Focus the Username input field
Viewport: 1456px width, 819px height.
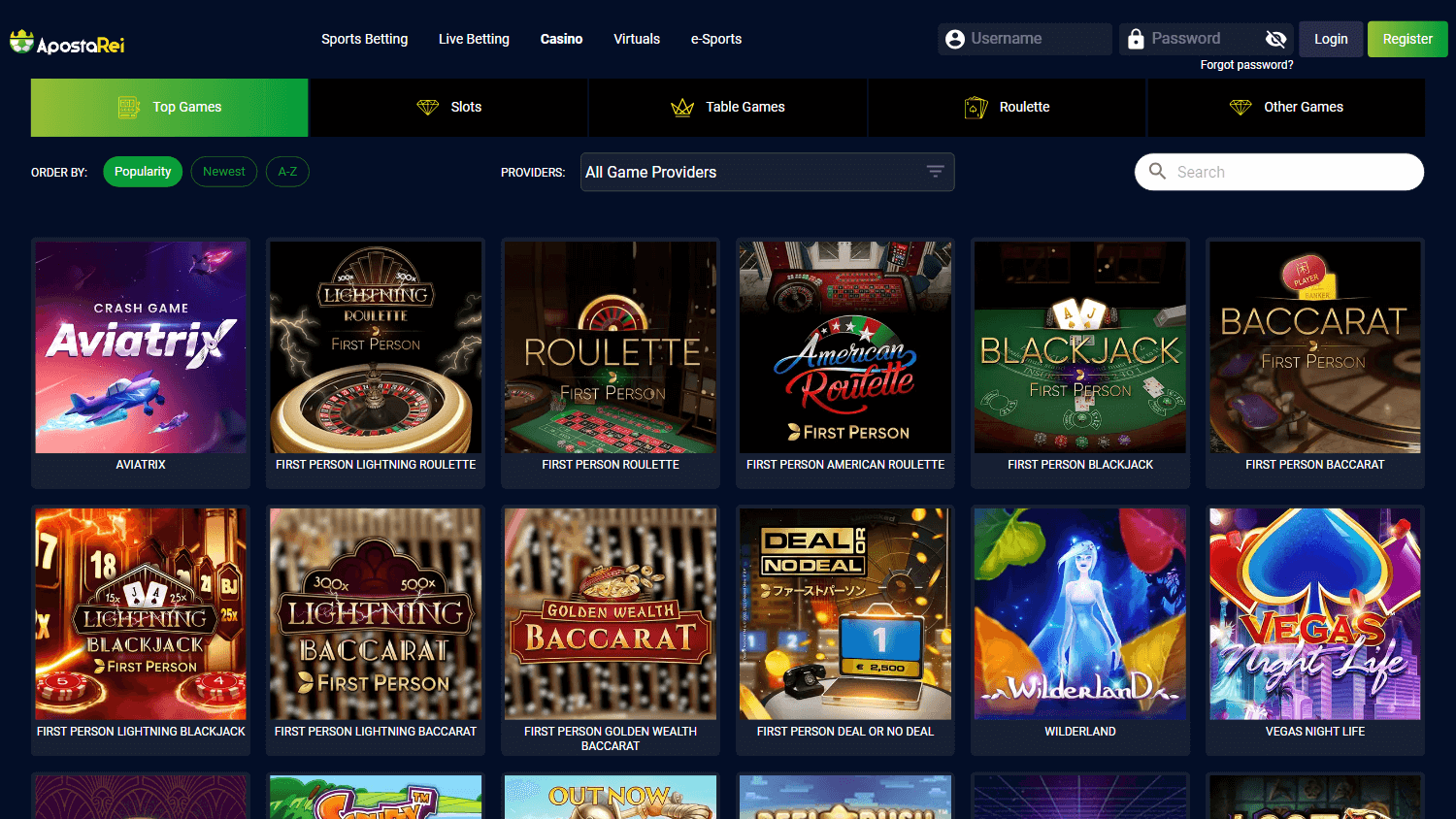1025,39
